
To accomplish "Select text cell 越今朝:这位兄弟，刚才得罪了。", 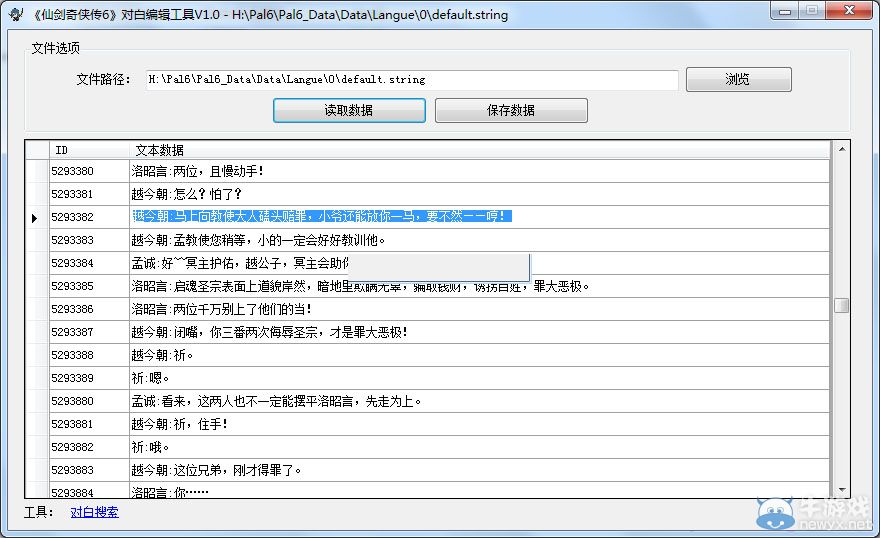I will 479,470.
